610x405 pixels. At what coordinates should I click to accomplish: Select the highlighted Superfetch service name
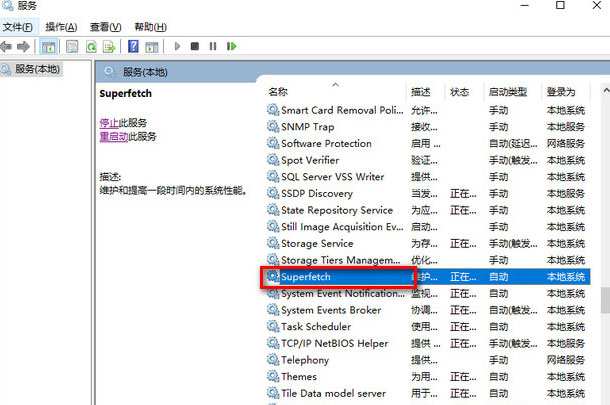305,277
